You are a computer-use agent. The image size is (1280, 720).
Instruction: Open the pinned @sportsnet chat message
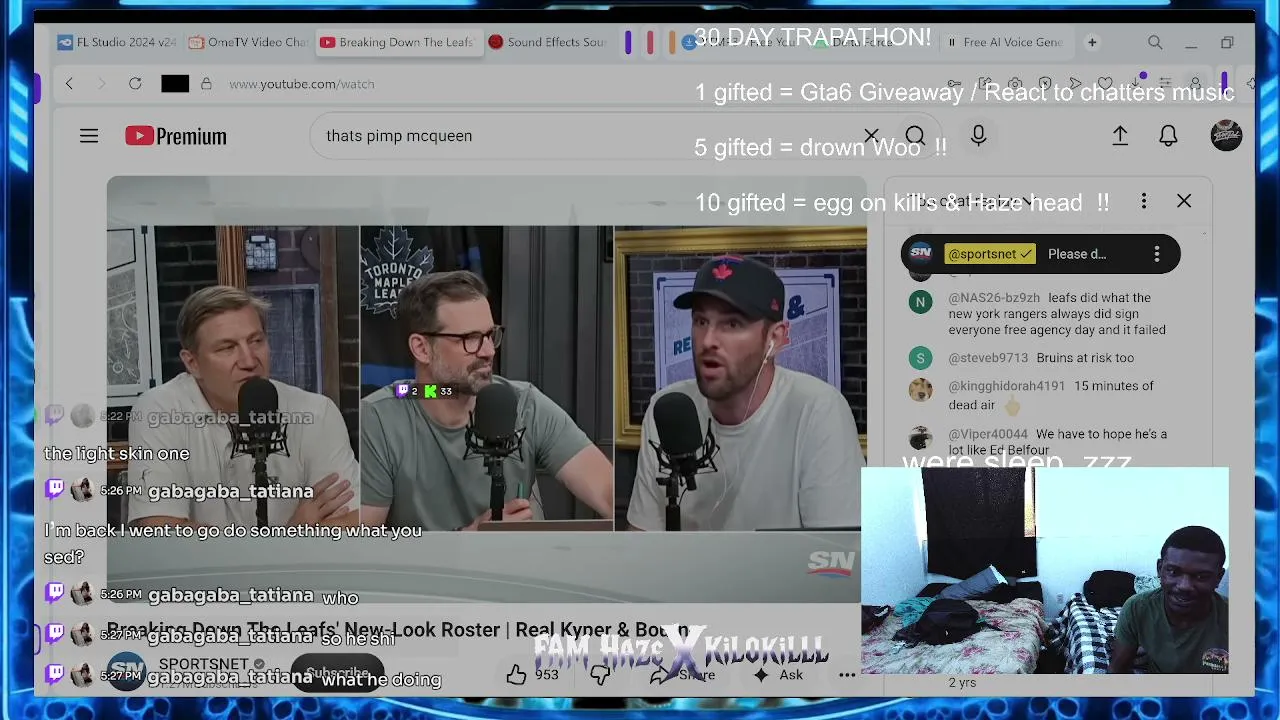coord(1040,254)
